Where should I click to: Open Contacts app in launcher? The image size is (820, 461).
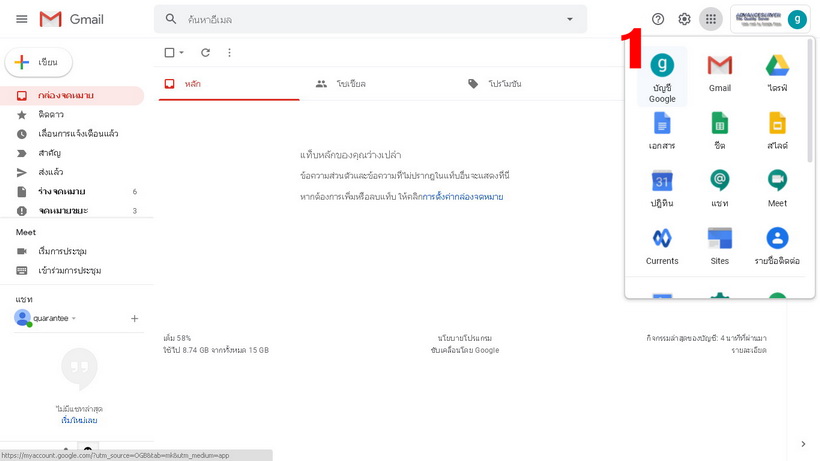pyautogui.click(x=777, y=246)
